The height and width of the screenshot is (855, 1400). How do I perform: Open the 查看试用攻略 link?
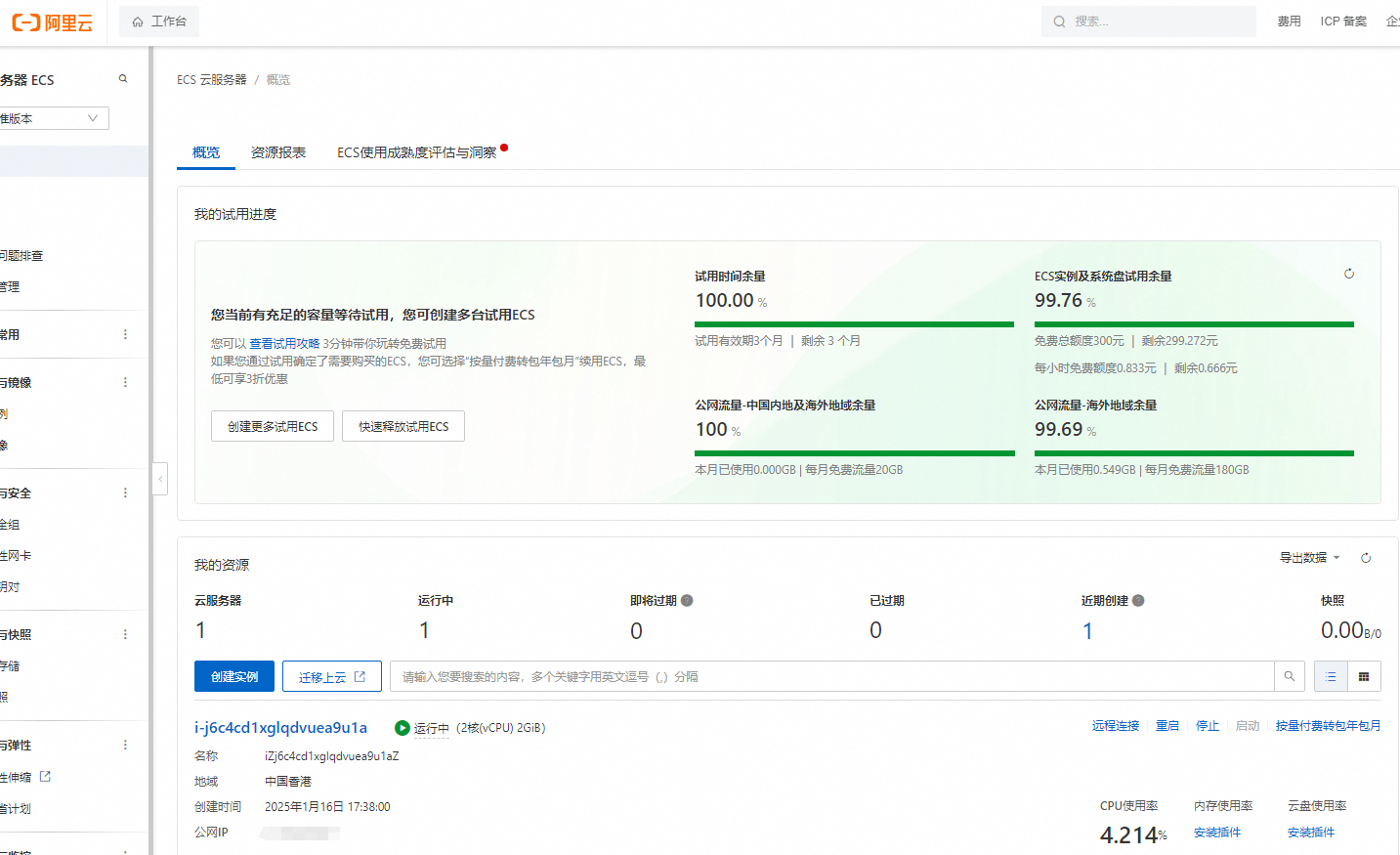(x=284, y=344)
